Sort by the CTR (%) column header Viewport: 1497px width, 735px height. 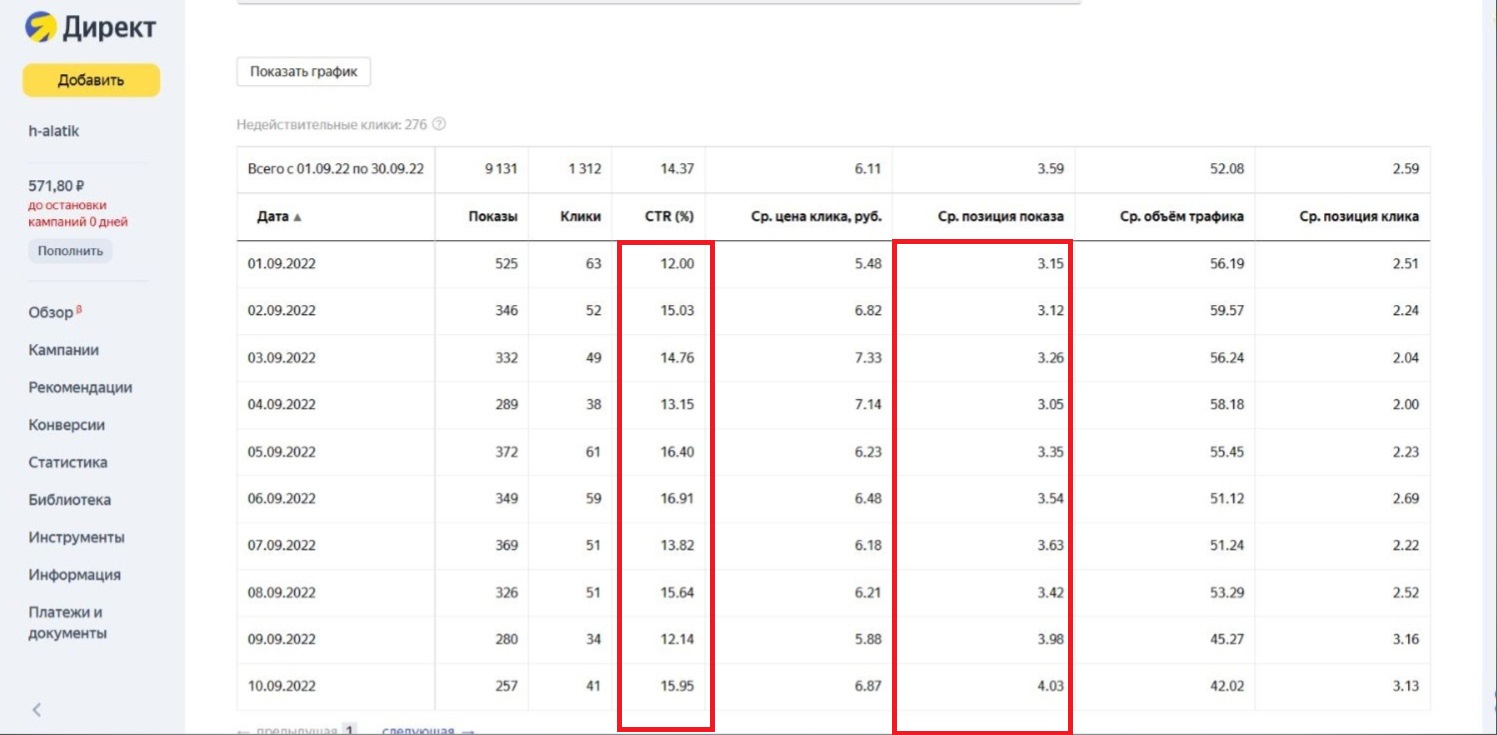coord(669,217)
